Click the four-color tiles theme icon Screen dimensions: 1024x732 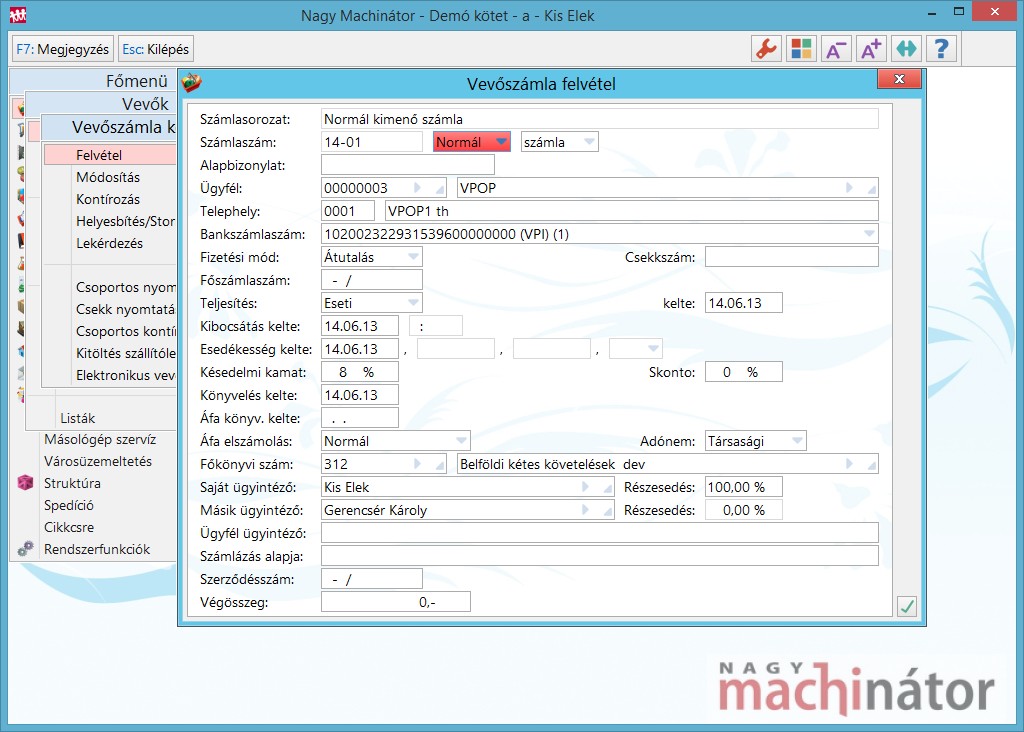click(801, 48)
